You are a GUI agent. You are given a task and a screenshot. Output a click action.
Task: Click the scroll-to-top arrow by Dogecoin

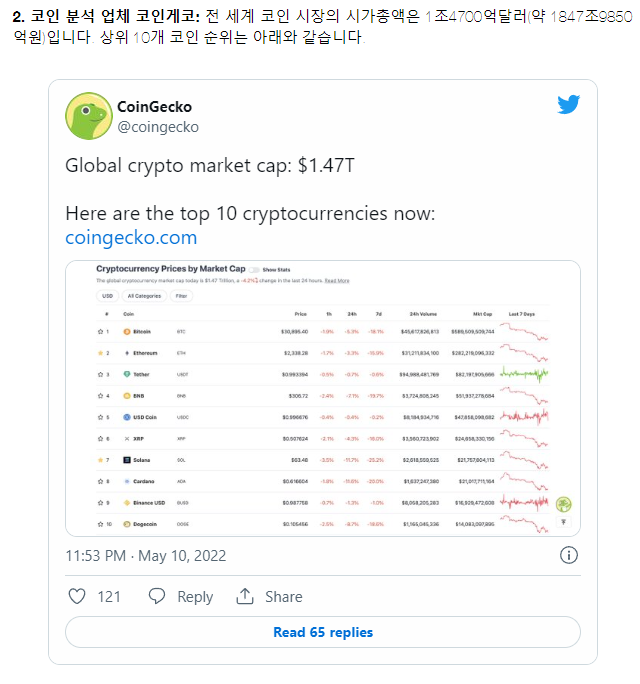tap(563, 522)
